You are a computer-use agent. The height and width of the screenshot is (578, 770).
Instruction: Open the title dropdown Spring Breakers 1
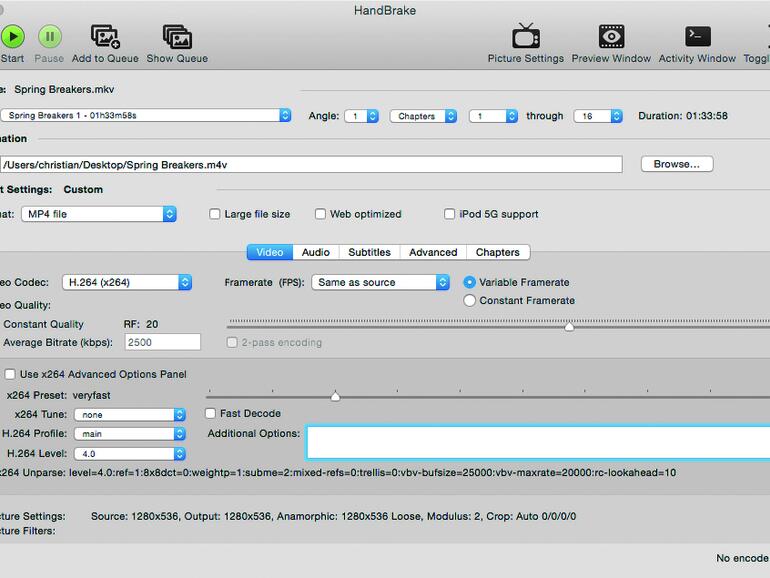[146, 115]
